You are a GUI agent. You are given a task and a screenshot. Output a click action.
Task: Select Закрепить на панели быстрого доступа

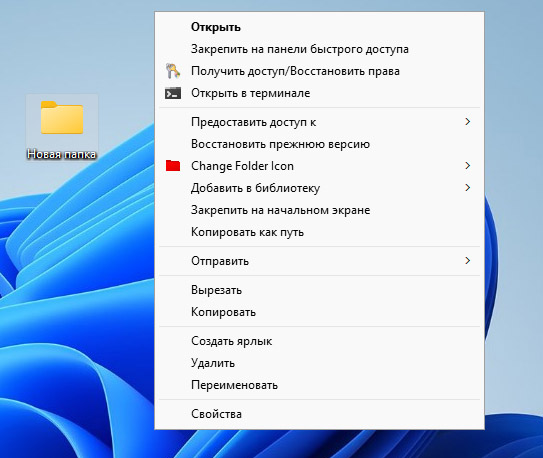point(319,49)
